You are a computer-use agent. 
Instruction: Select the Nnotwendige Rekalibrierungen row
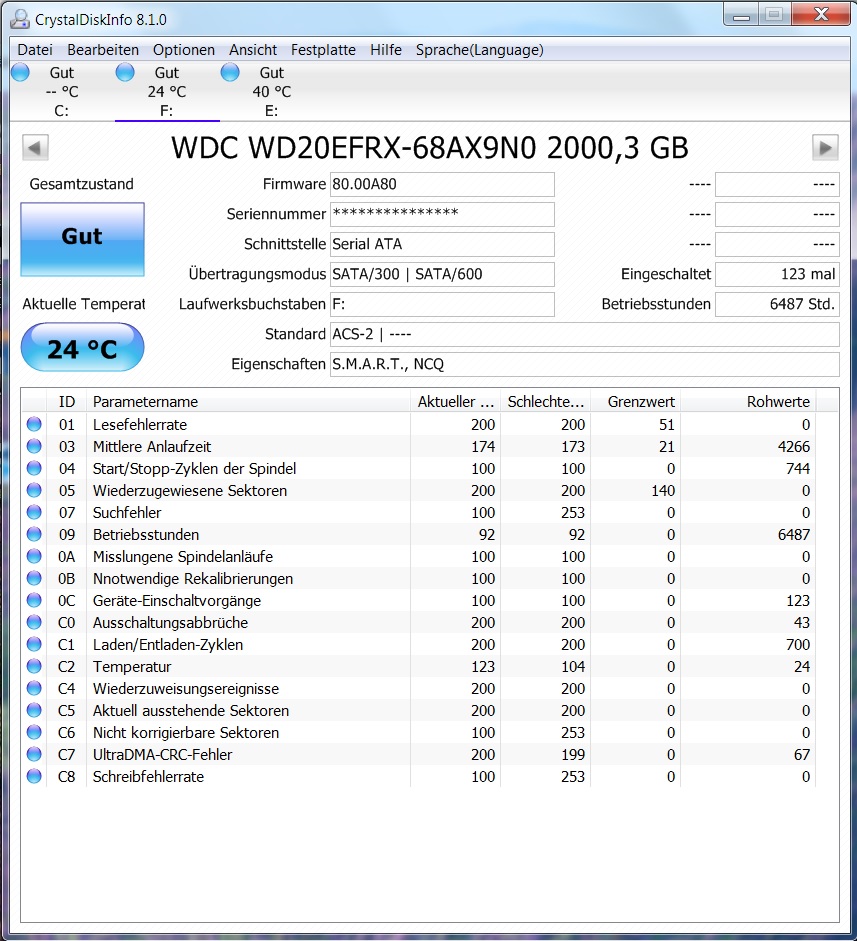418,579
